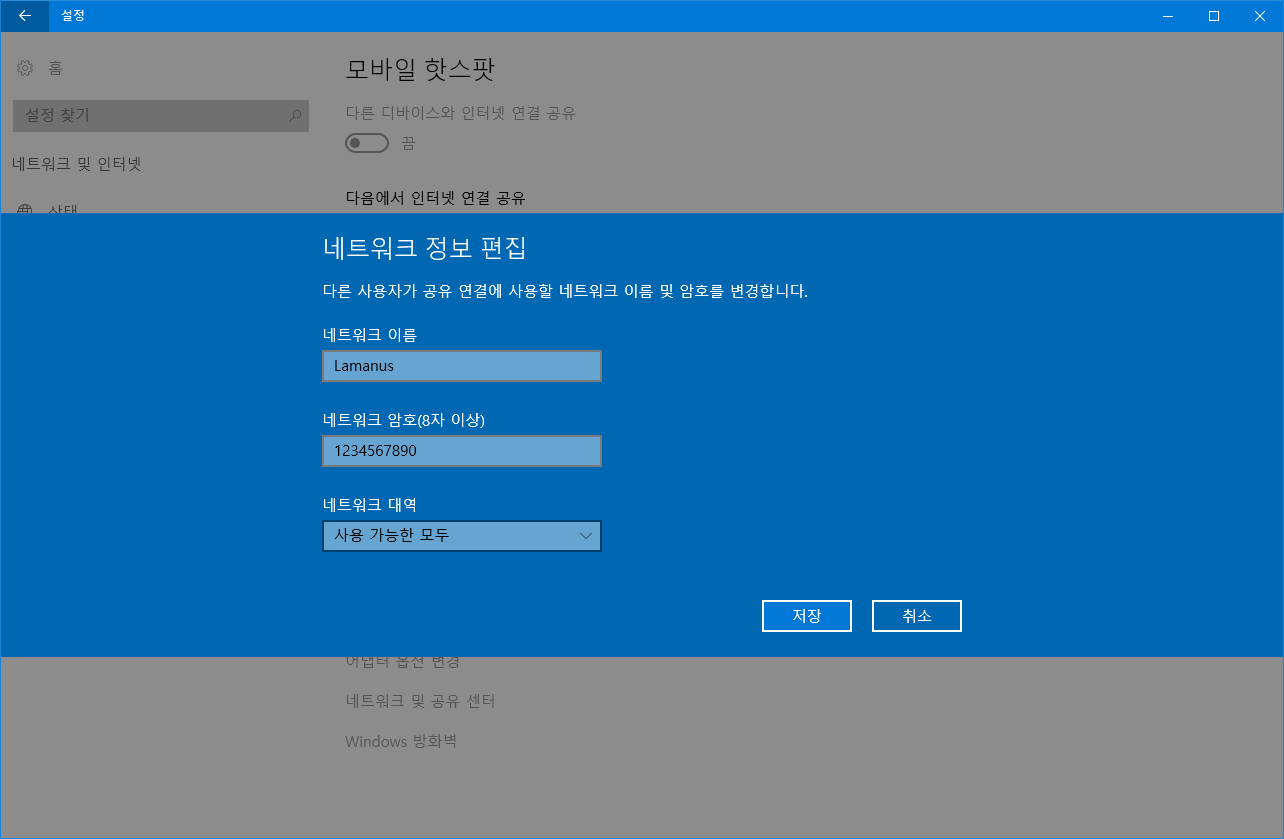
Task: Click the chevron arrow of band dropdown
Action: [586, 536]
